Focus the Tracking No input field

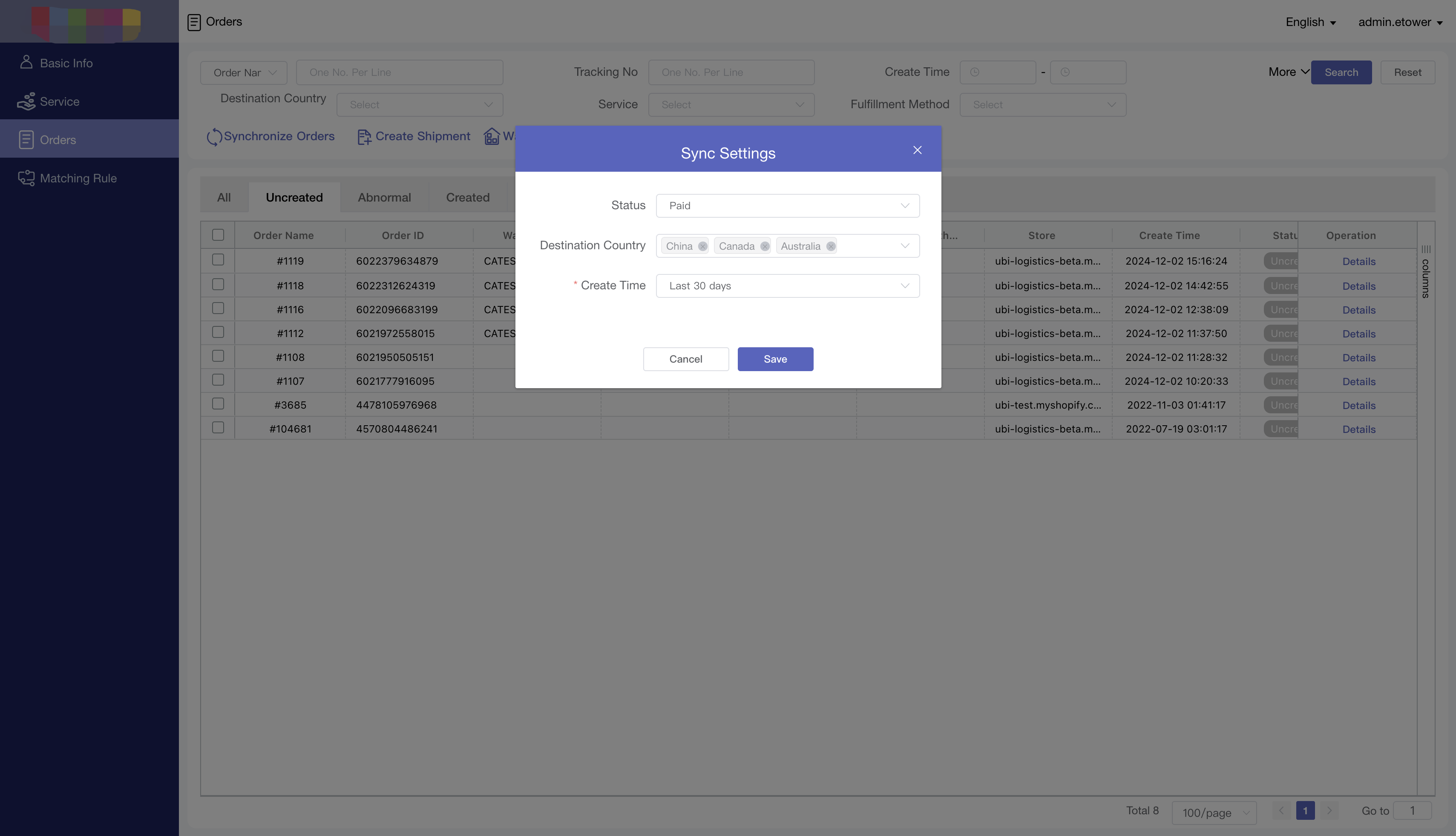coord(731,72)
